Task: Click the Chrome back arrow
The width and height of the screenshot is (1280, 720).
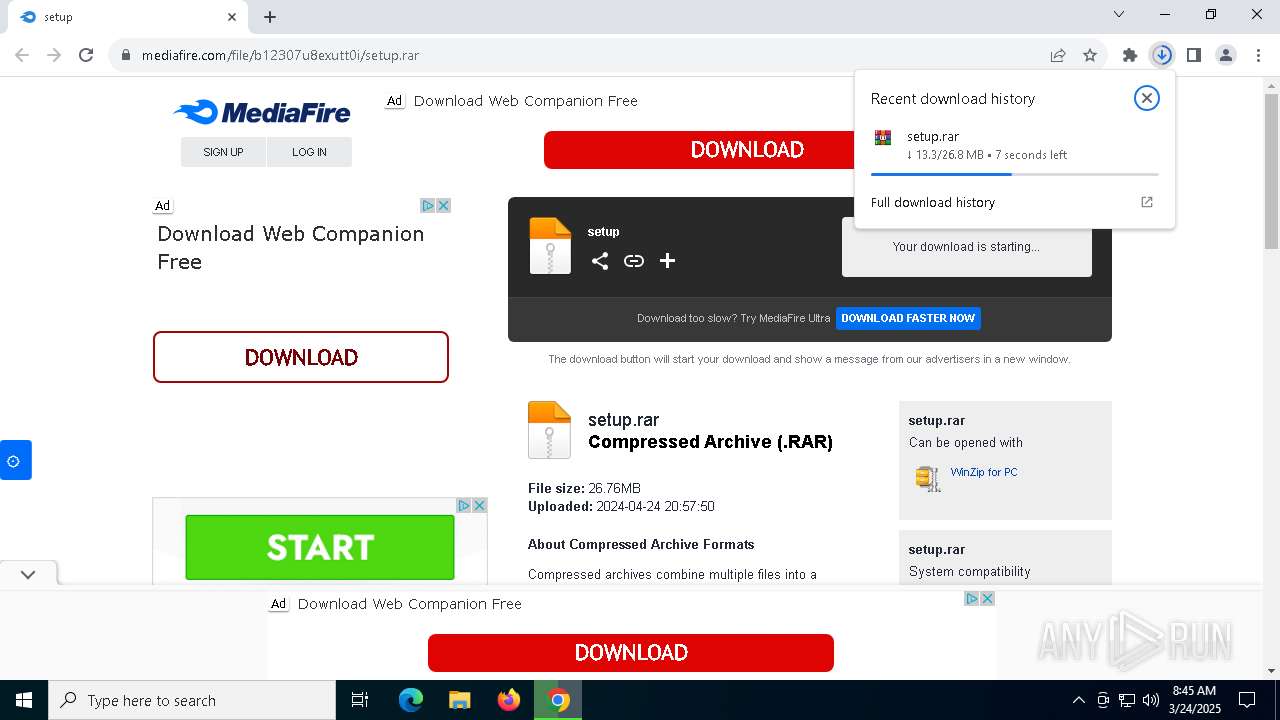Action: click(x=22, y=55)
